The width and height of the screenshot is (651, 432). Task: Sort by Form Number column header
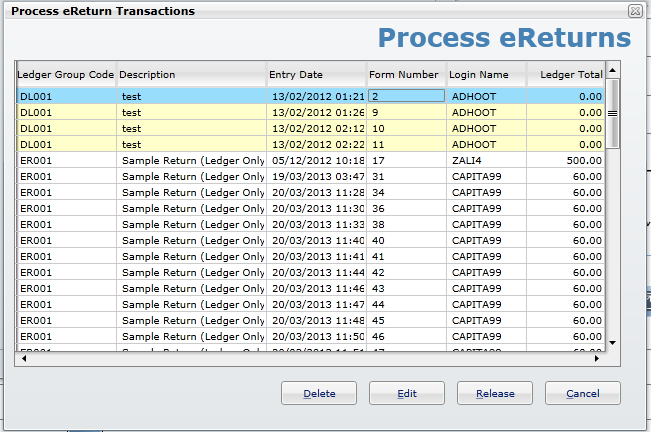(x=406, y=75)
